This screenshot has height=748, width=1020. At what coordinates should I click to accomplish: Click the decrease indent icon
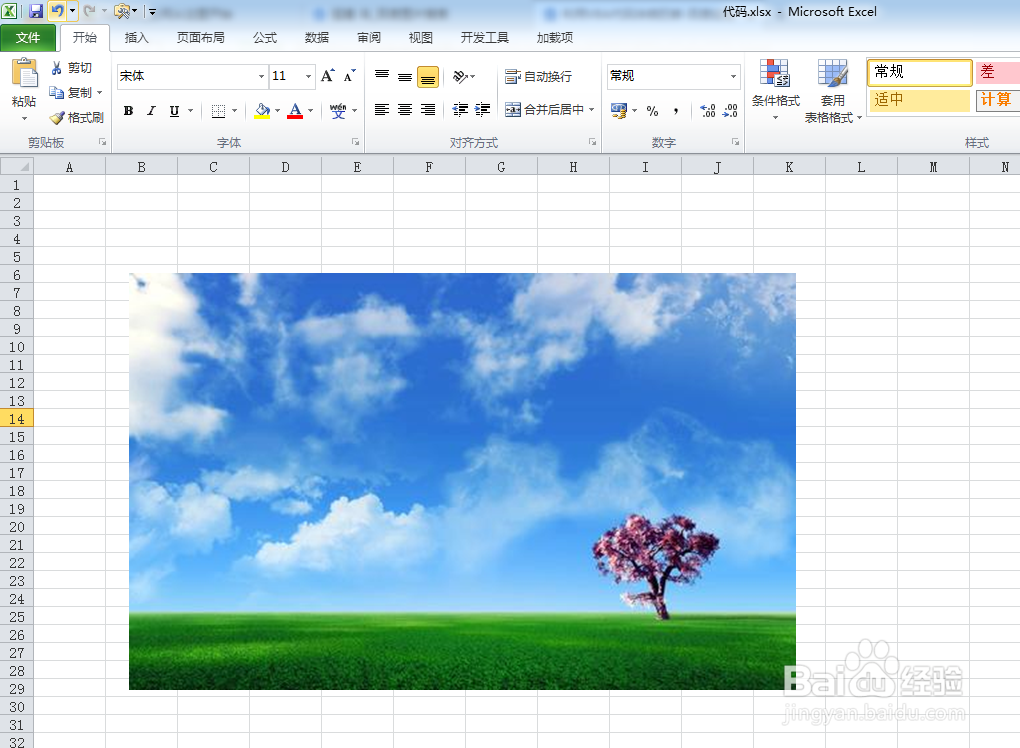(x=460, y=110)
